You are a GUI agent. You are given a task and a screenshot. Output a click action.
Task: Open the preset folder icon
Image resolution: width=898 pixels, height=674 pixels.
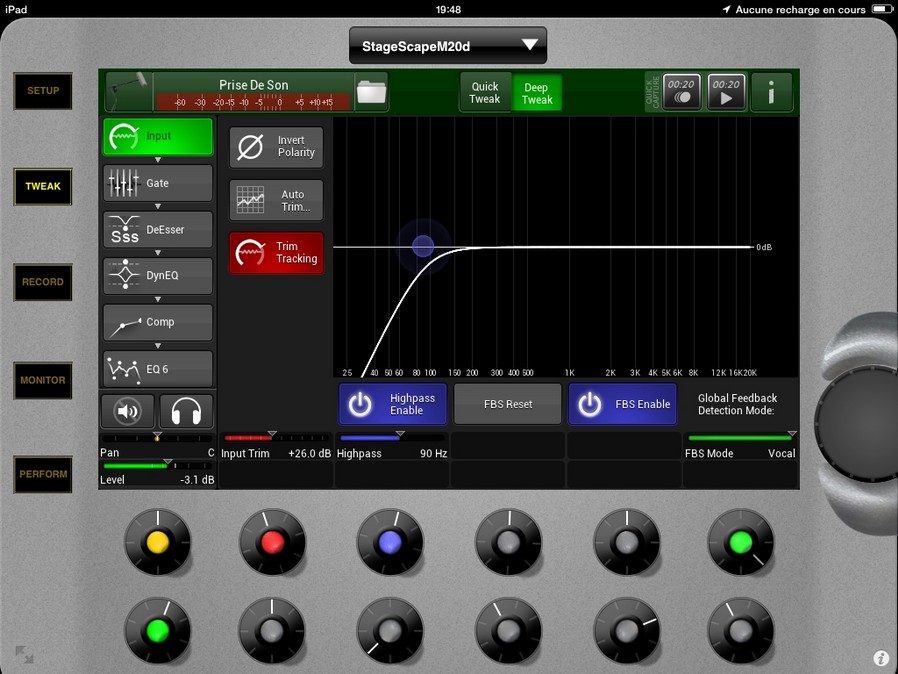(x=371, y=92)
